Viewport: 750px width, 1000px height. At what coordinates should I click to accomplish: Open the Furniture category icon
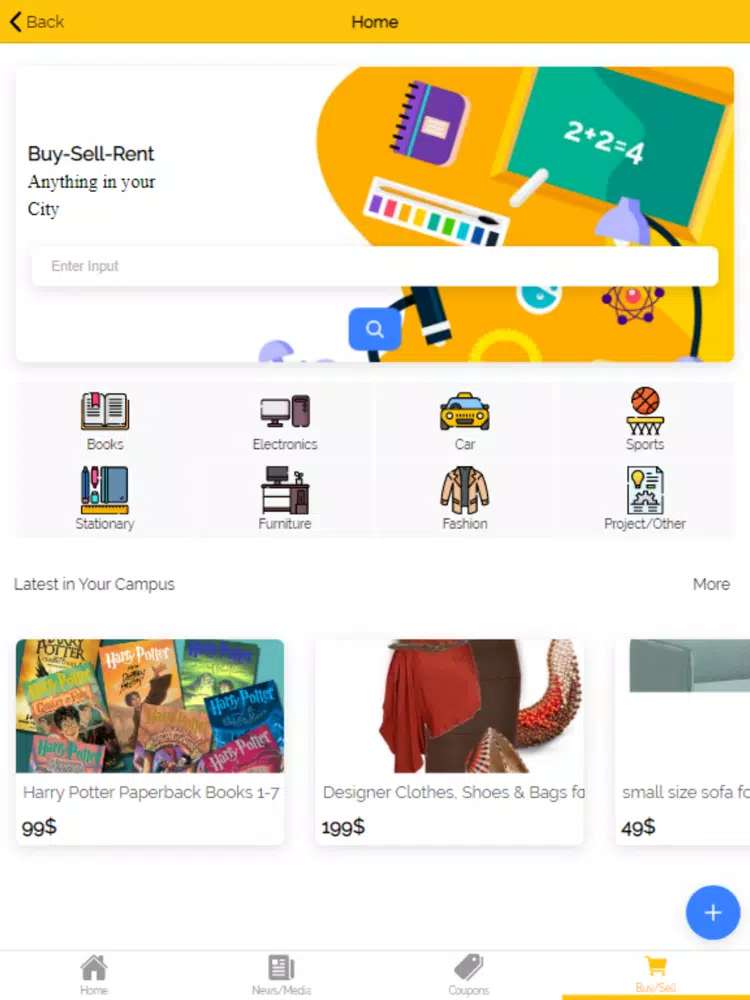pyautogui.click(x=285, y=490)
